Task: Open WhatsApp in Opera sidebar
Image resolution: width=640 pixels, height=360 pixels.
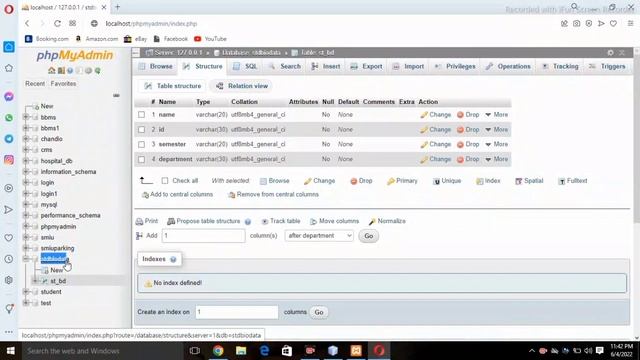Action: click(x=9, y=118)
